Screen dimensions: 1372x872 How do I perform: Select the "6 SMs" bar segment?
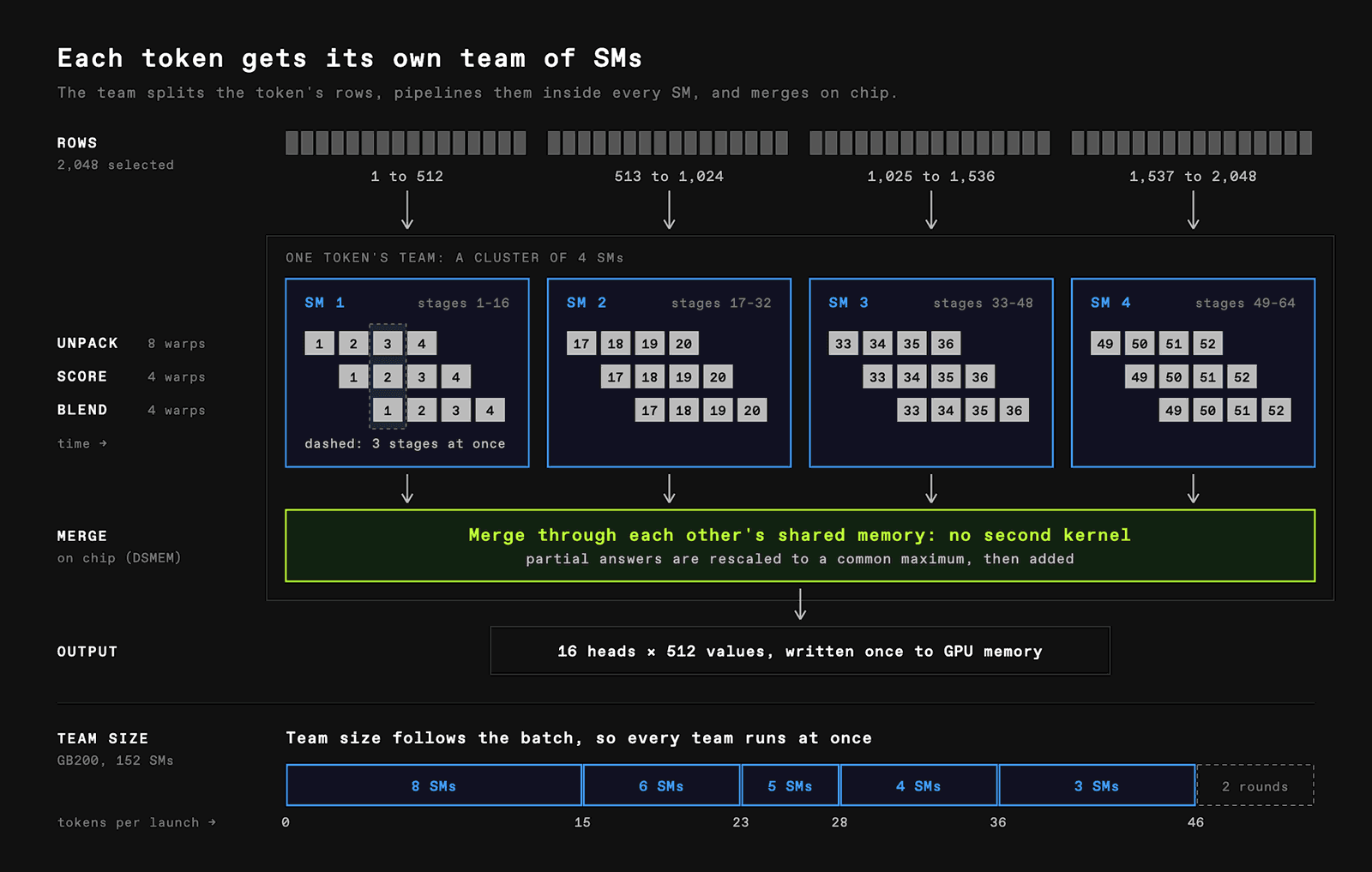(661, 785)
